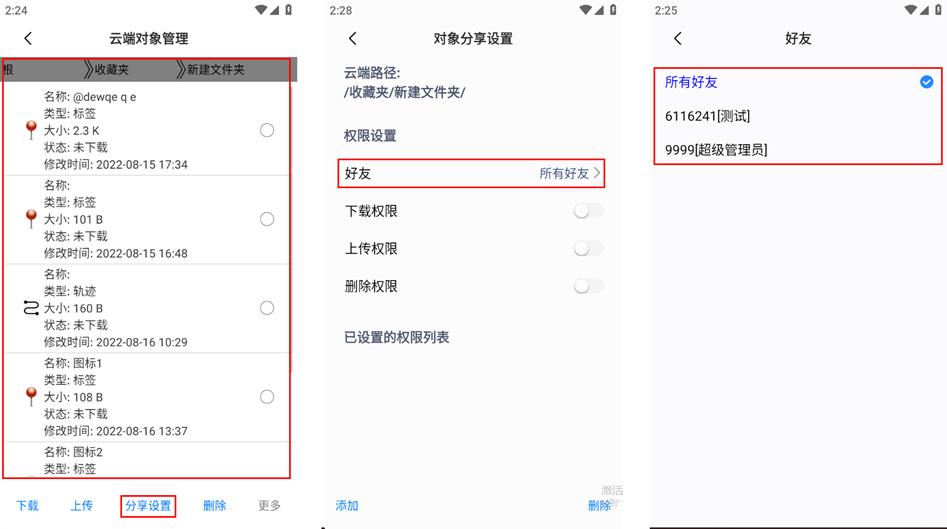Tap the pin icon of the 101 B label
Image resolution: width=947 pixels, height=529 pixels.
pyautogui.click(x=31, y=219)
